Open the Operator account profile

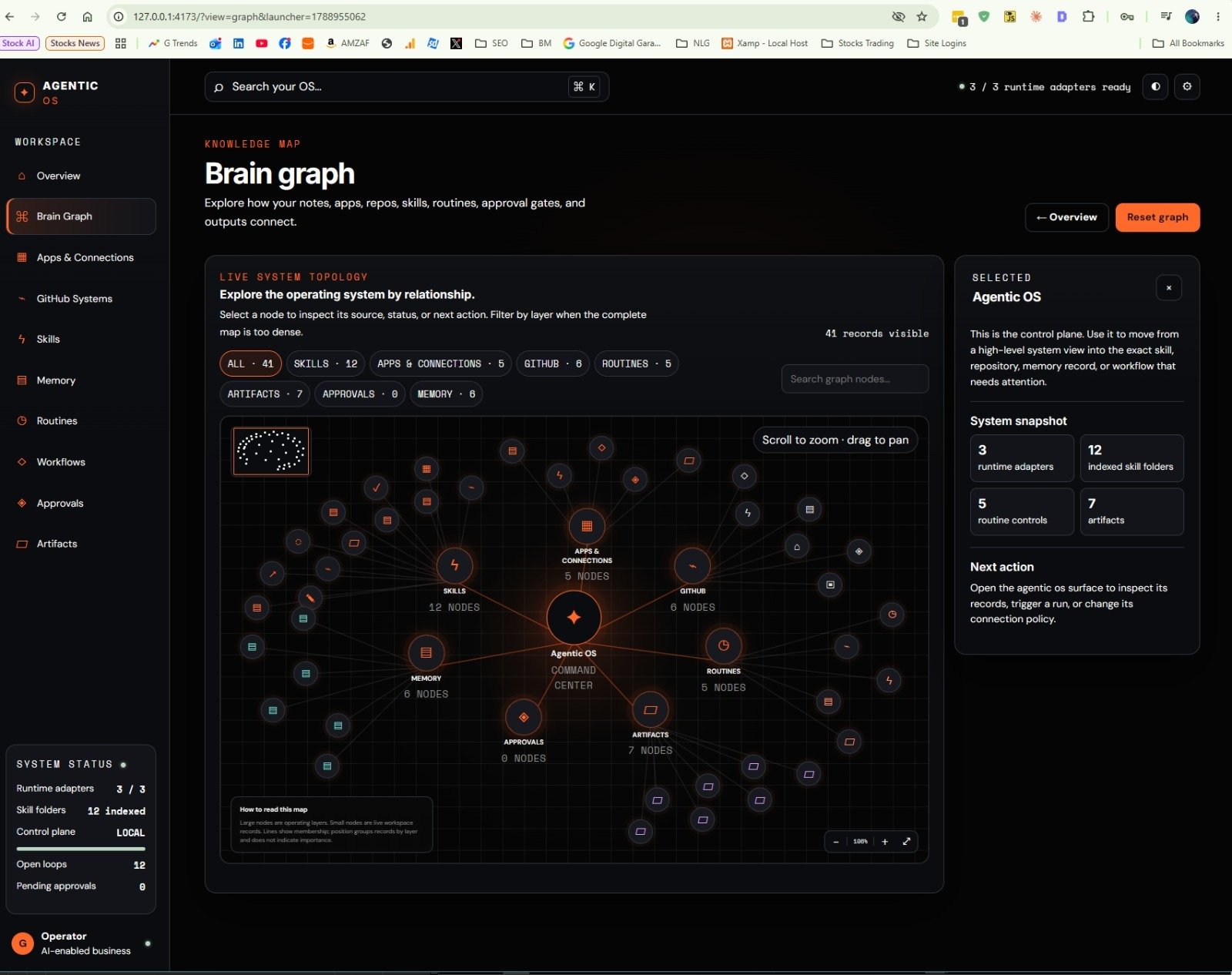click(x=81, y=943)
